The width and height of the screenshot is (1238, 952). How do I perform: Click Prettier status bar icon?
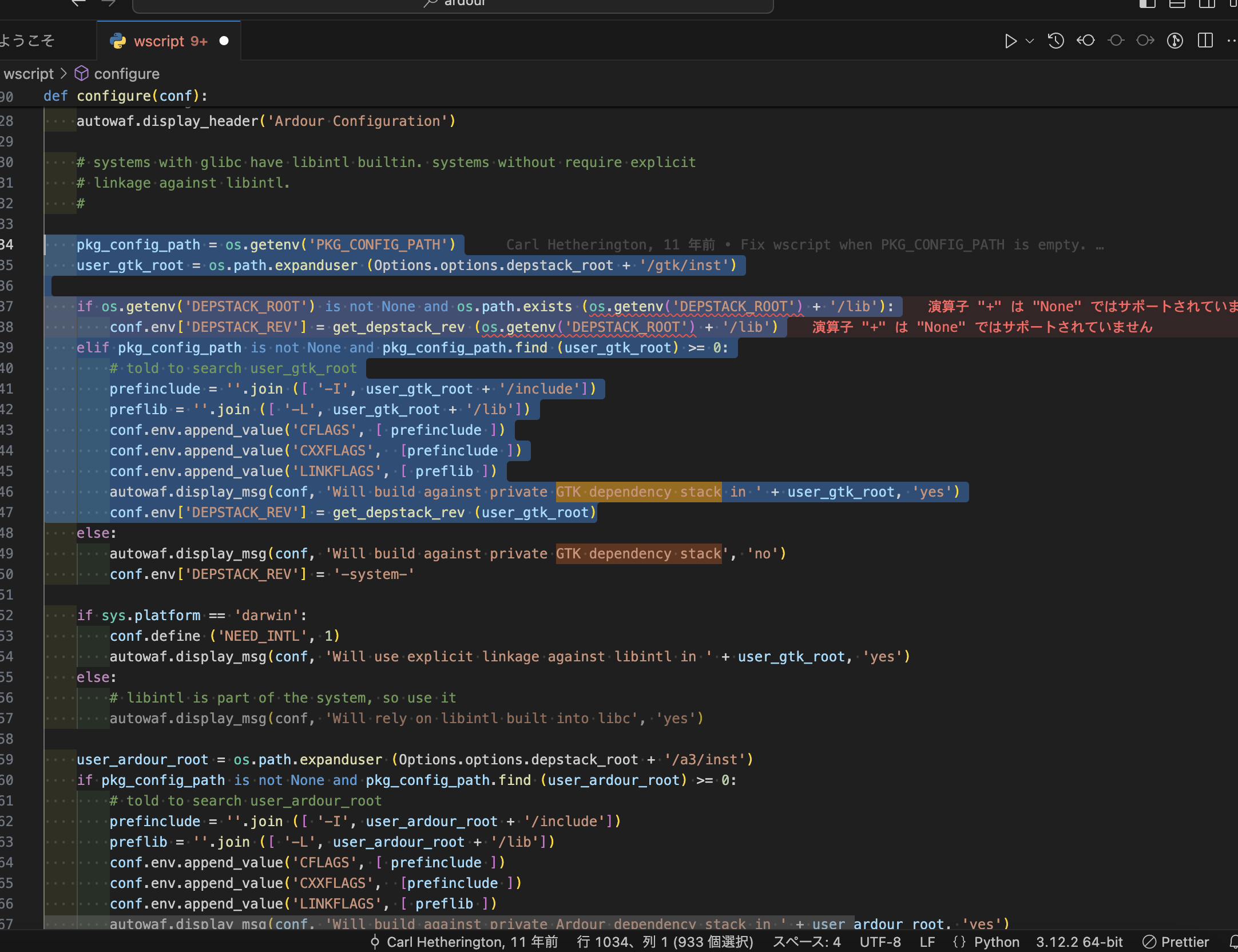pyautogui.click(x=1176, y=942)
